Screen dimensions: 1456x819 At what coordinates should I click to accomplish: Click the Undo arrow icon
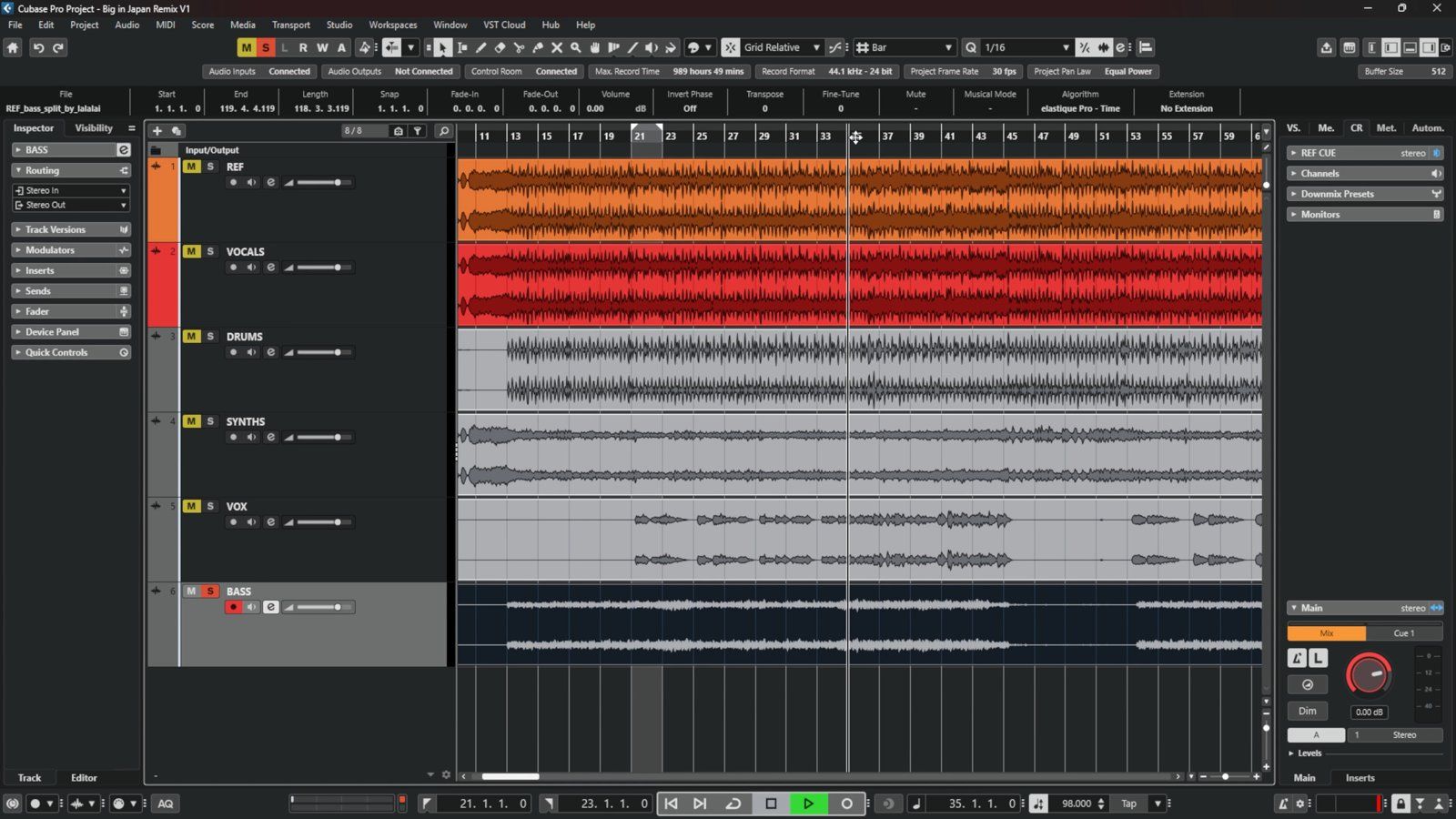[x=38, y=47]
